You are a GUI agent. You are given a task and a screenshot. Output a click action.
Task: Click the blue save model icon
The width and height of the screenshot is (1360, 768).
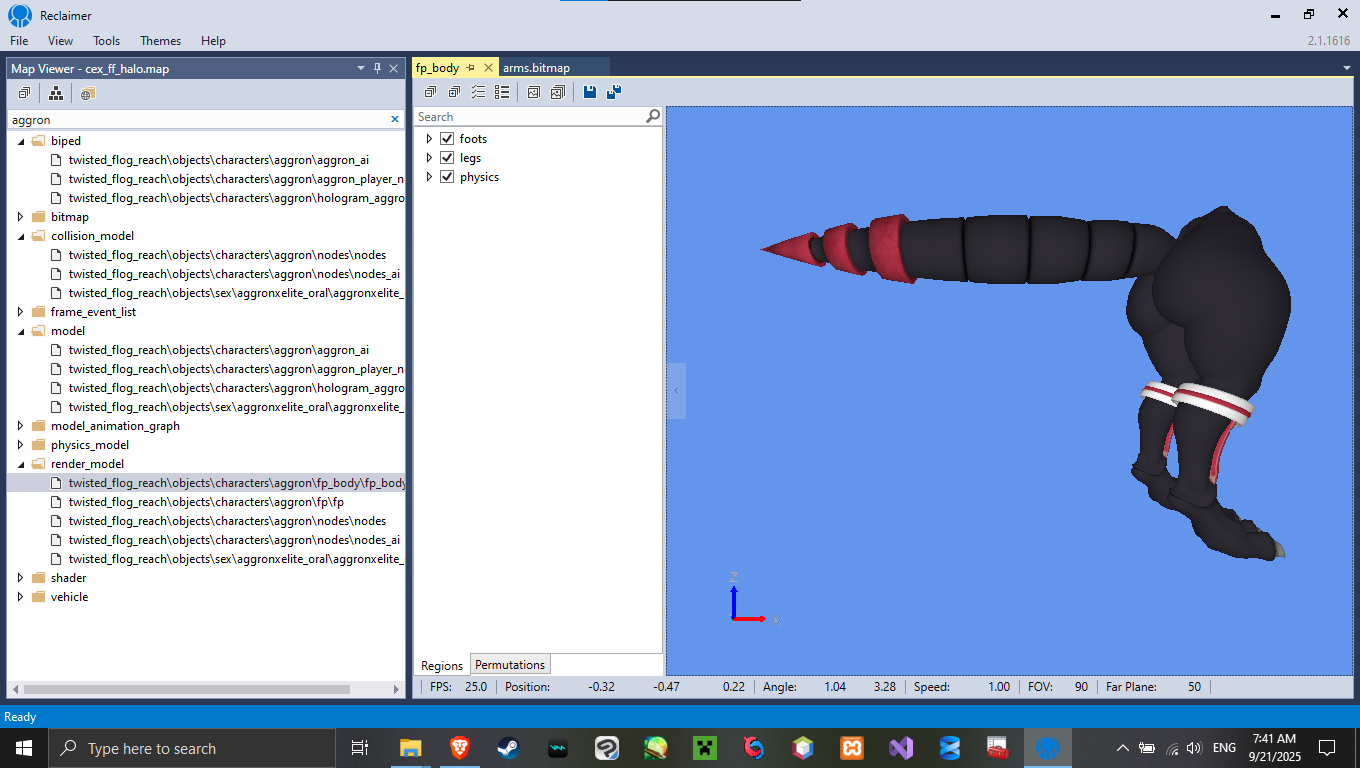click(x=590, y=92)
